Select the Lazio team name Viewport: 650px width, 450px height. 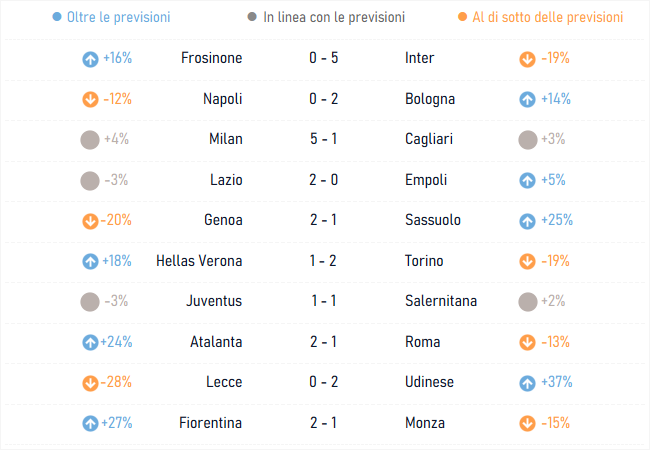click(226, 180)
